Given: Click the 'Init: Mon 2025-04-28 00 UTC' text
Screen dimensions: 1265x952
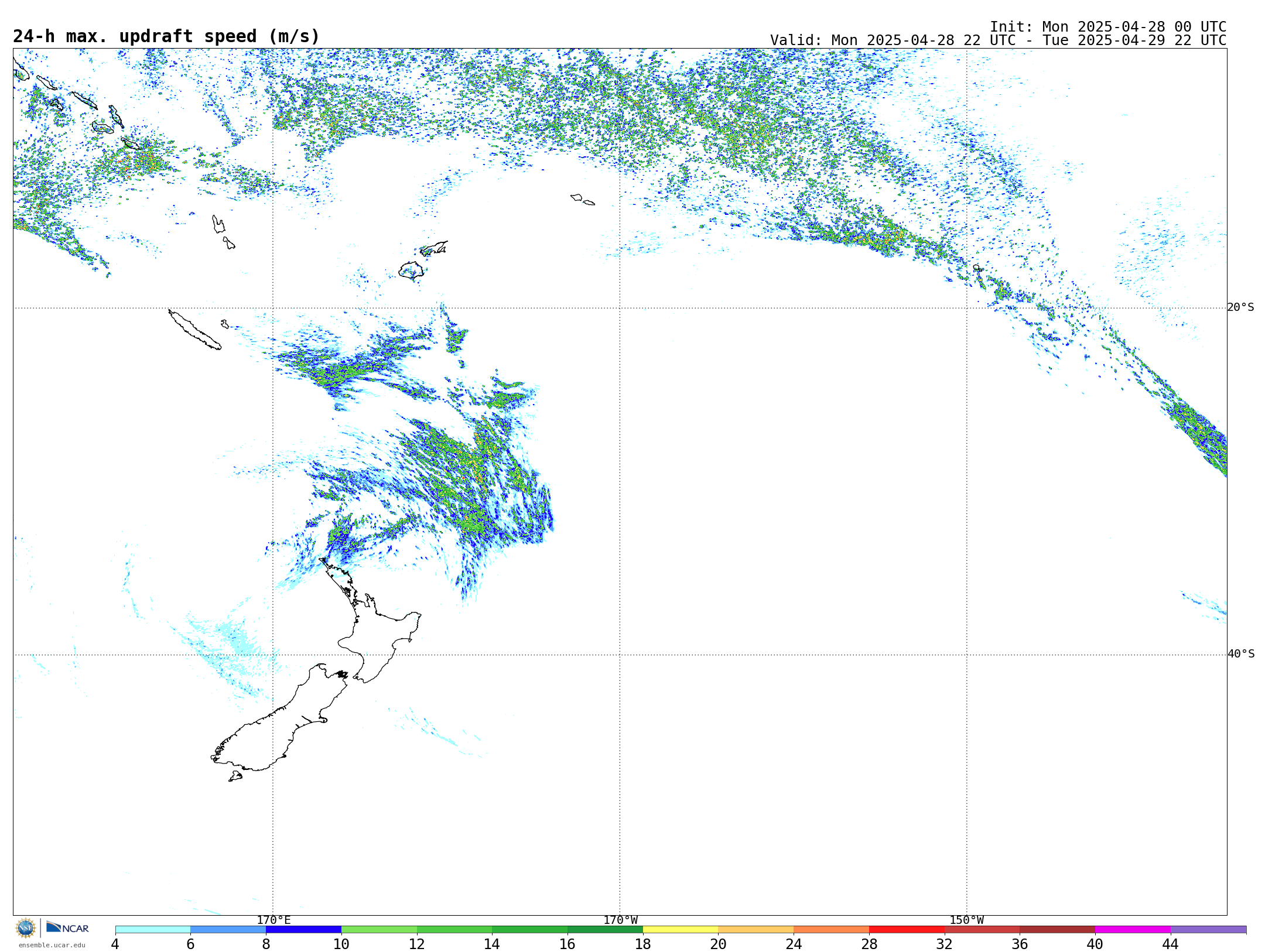Looking at the screenshot, I should click(1108, 27).
